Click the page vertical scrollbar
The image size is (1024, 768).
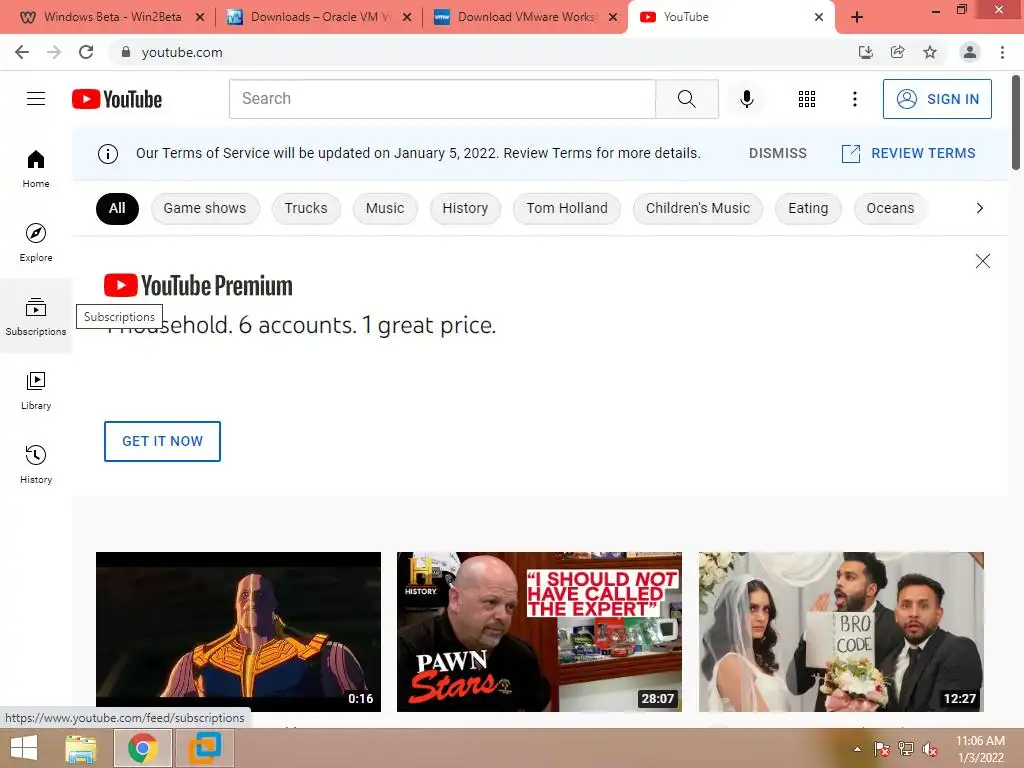[1016, 123]
